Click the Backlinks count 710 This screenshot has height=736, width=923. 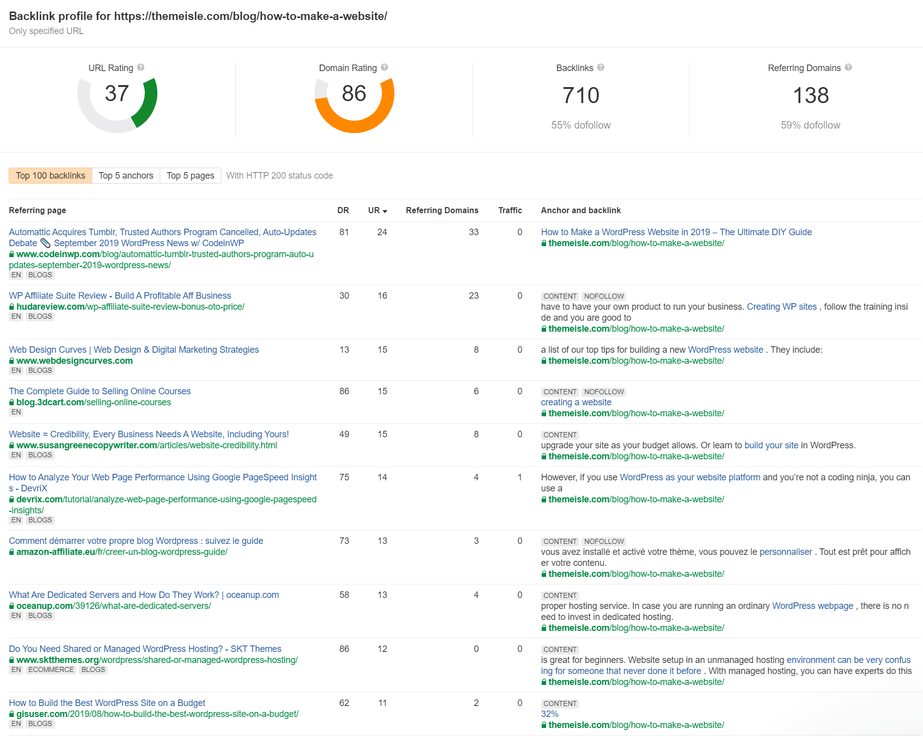coord(581,95)
